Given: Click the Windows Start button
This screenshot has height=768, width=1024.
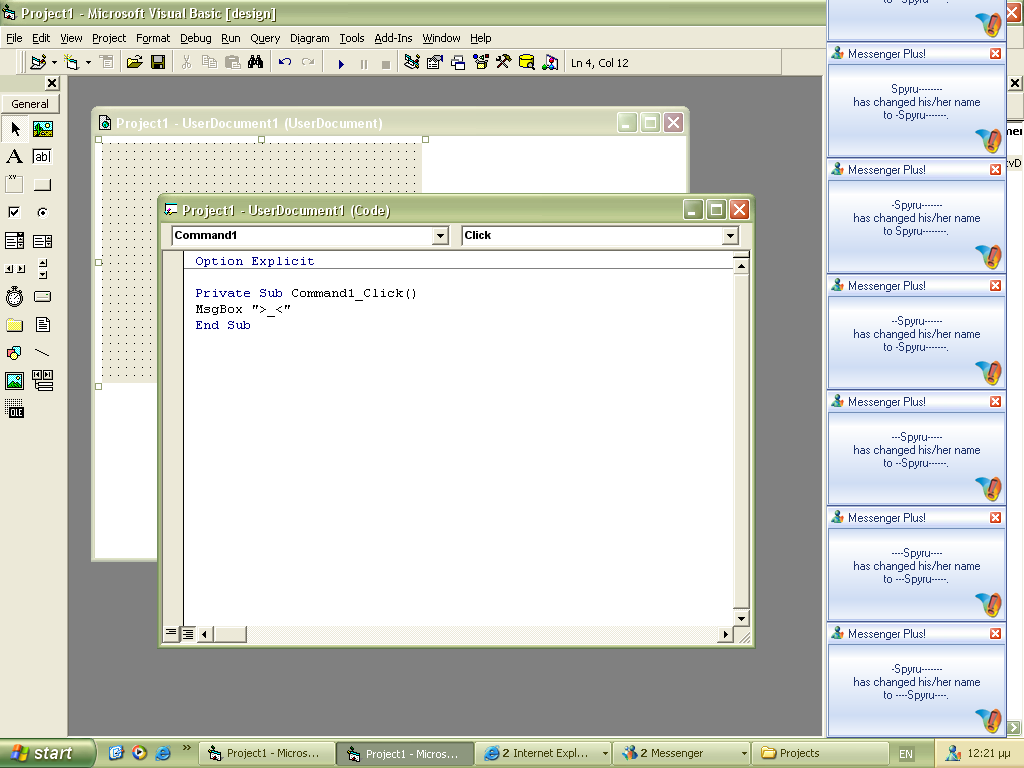Looking at the screenshot, I should 47,753.
